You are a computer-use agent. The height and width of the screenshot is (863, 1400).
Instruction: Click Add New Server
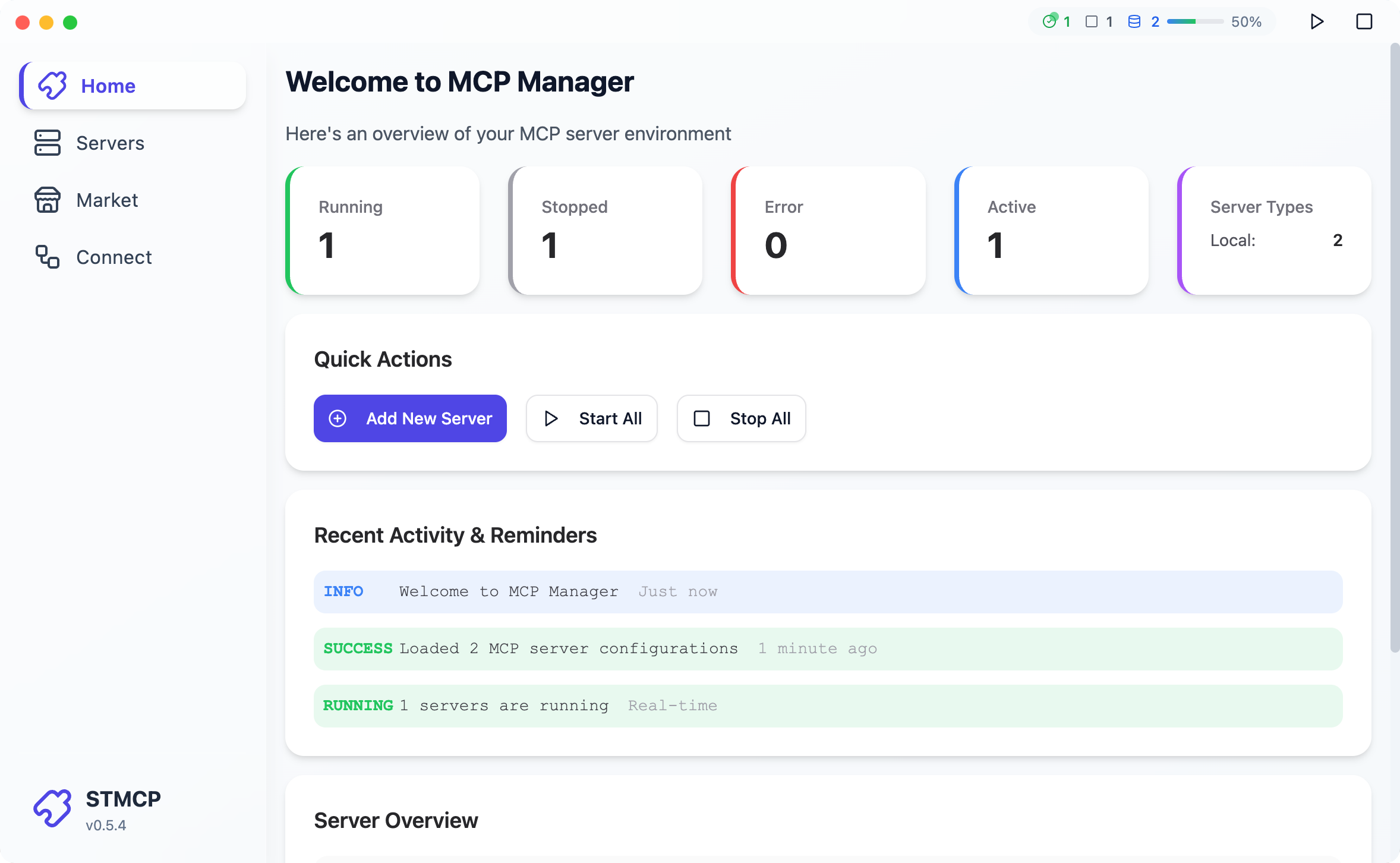[410, 418]
